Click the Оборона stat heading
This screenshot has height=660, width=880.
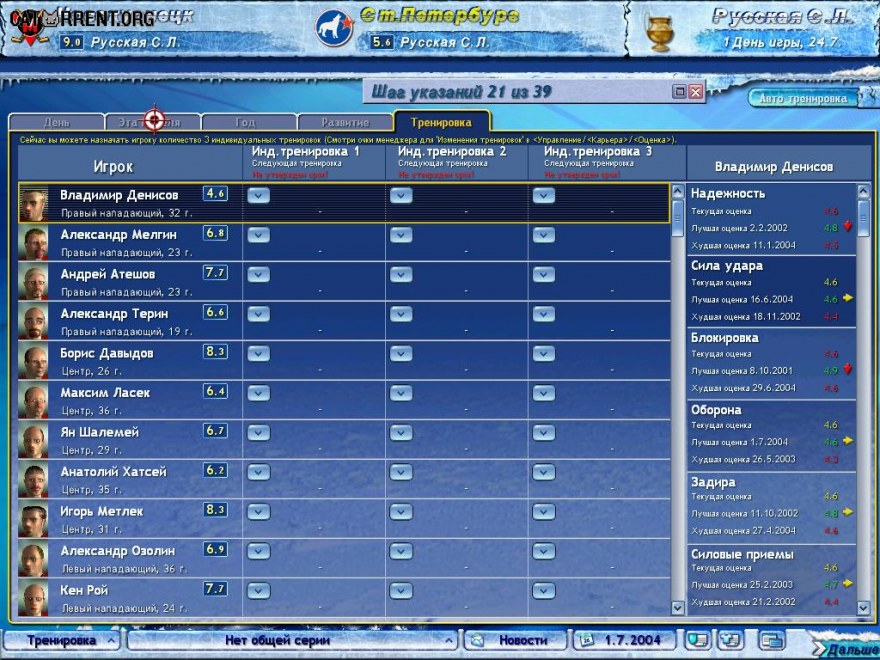716,410
